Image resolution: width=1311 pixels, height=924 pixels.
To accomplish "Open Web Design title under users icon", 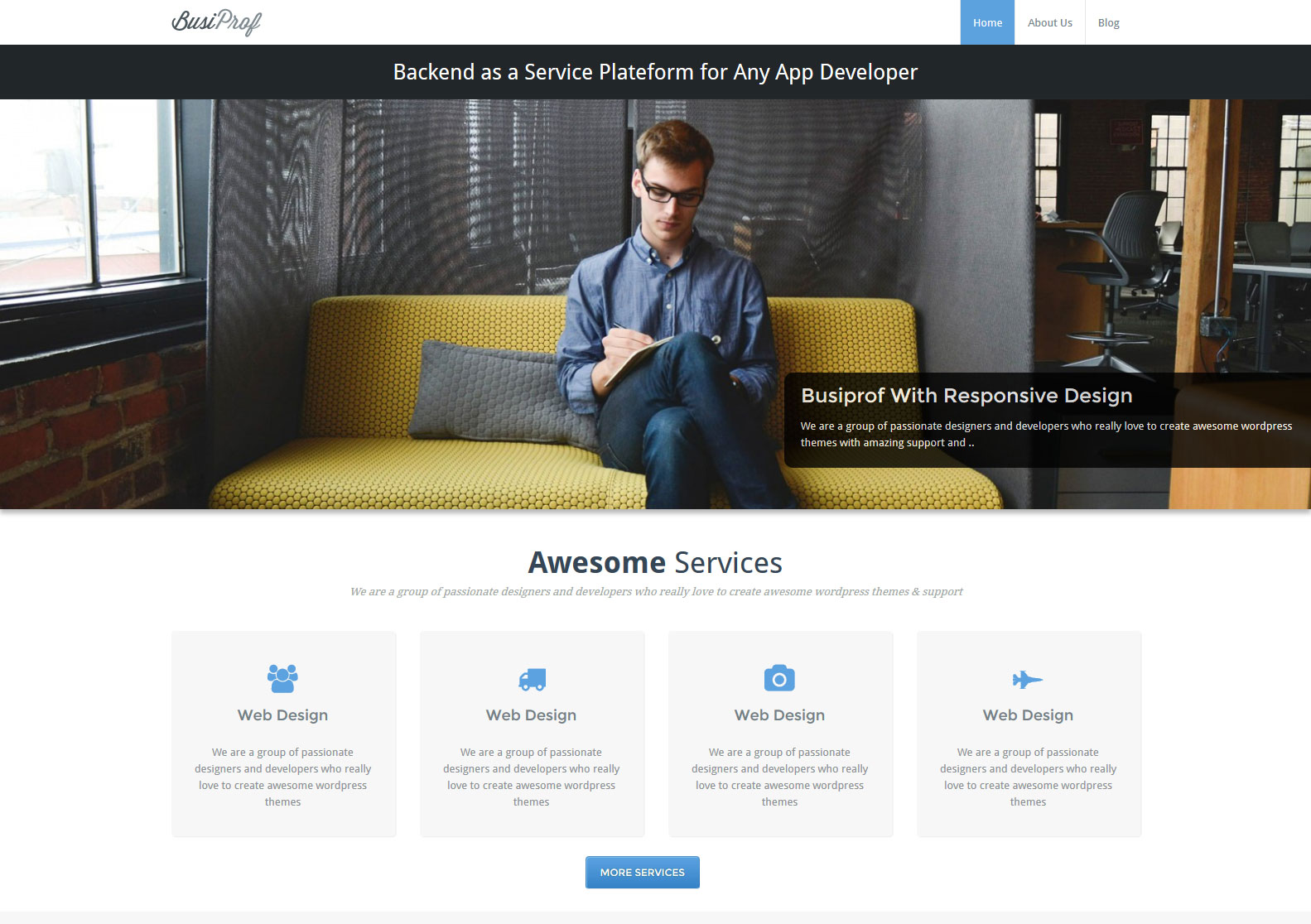I will pos(282,715).
